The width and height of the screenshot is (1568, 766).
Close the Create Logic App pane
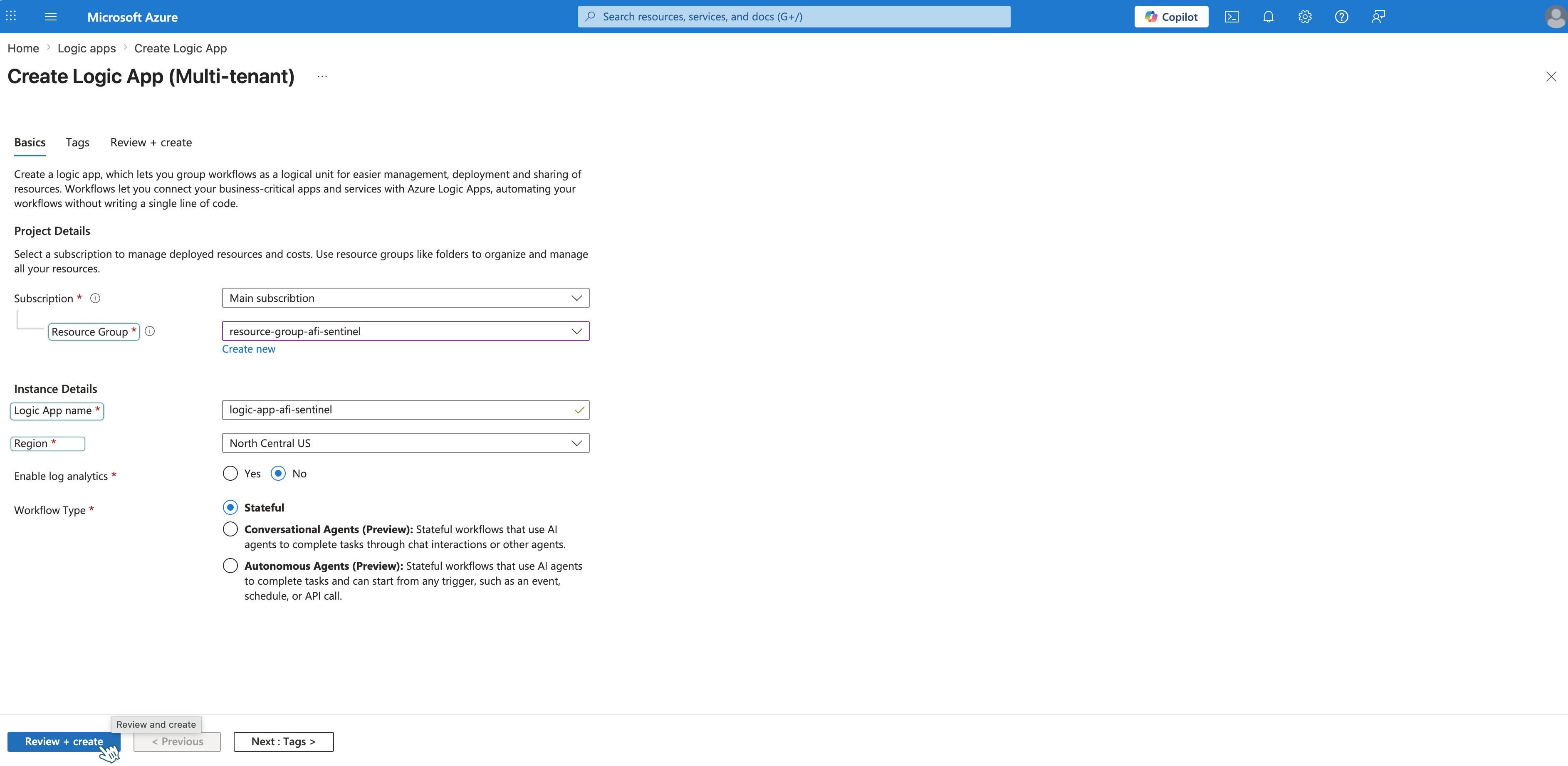(1551, 77)
